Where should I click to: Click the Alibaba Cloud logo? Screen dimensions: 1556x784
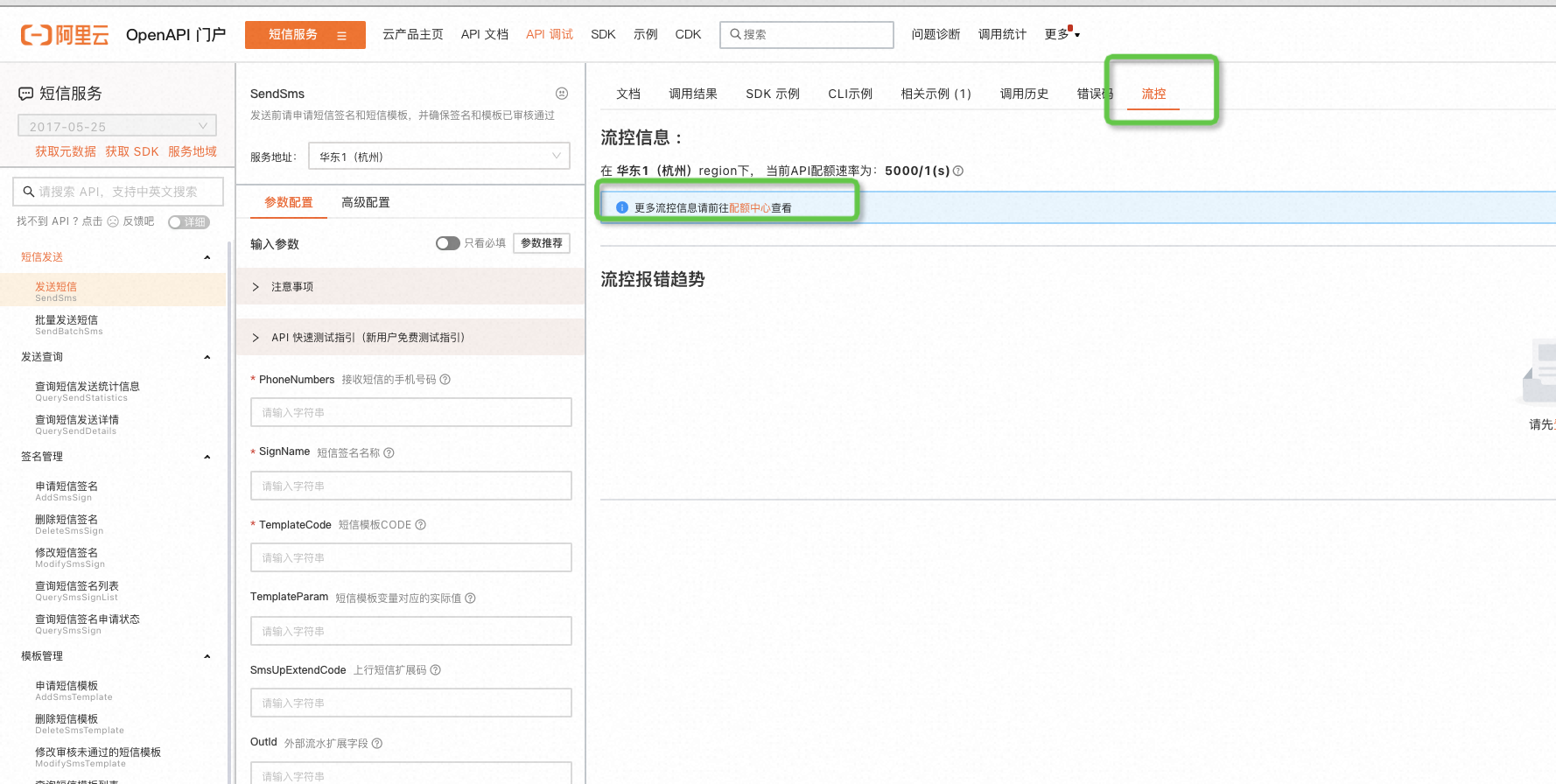point(65,35)
